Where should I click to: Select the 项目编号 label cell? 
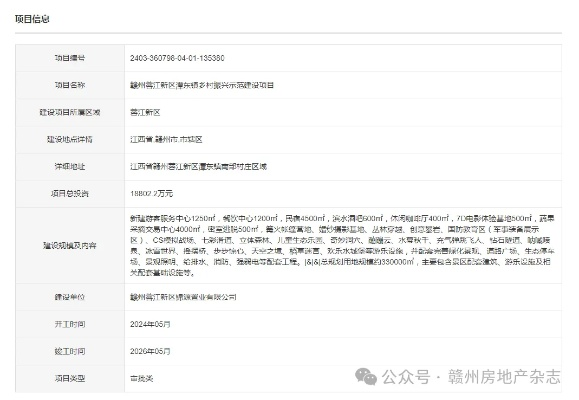coord(70,58)
